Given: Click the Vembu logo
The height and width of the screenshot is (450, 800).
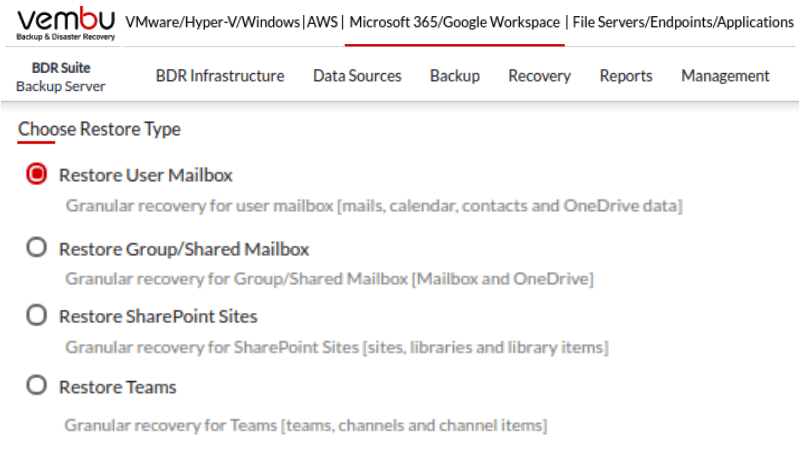Looking at the screenshot, I should coord(65,24).
